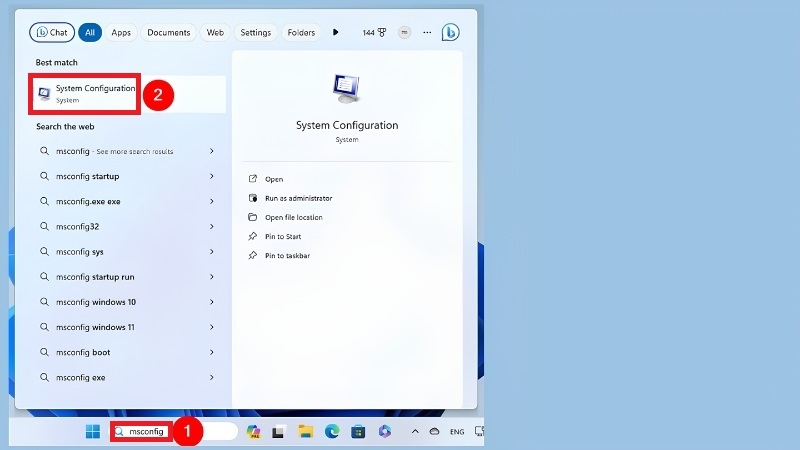The height and width of the screenshot is (450, 800).
Task: Select the msconfig exe suggestion
Action: [x=127, y=377]
